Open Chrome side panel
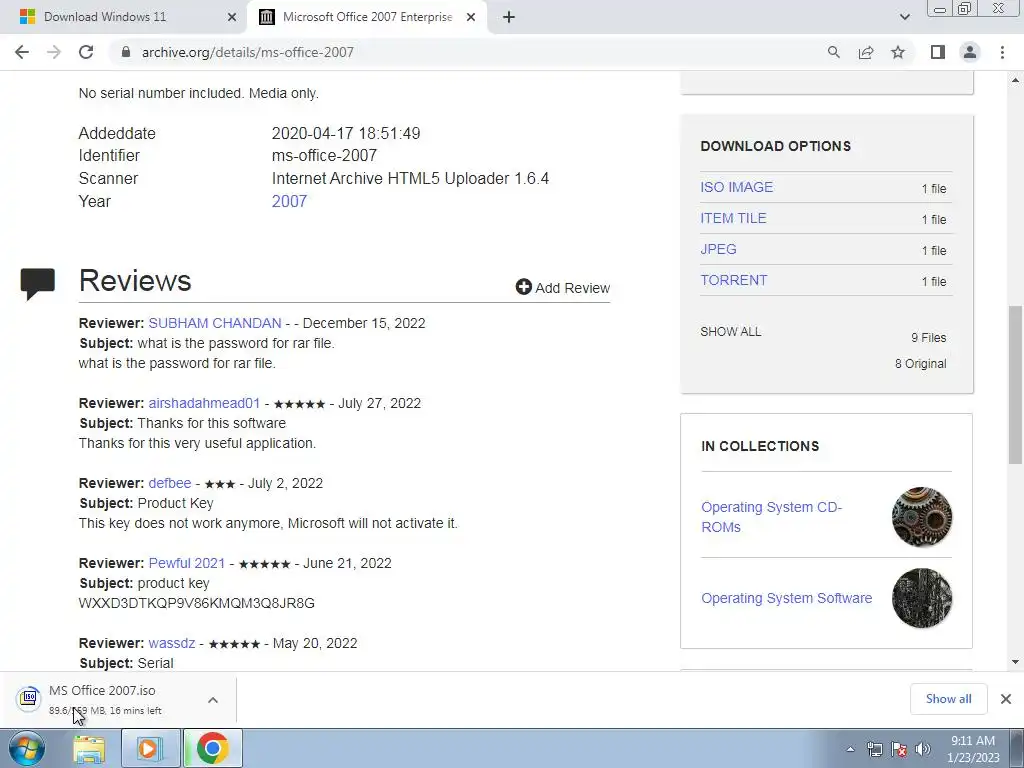Viewport: 1024px width, 768px height. [x=938, y=52]
